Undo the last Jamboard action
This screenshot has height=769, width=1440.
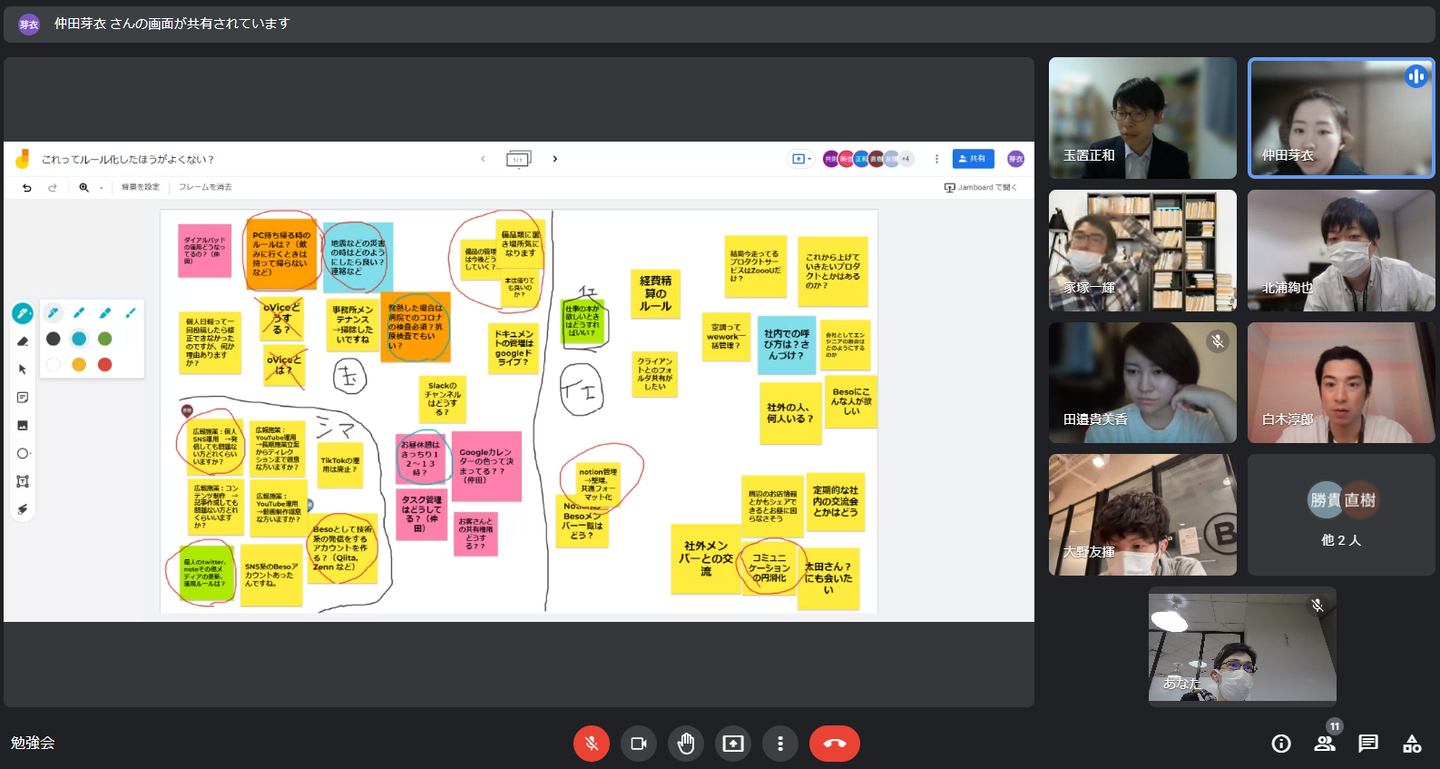point(27,187)
